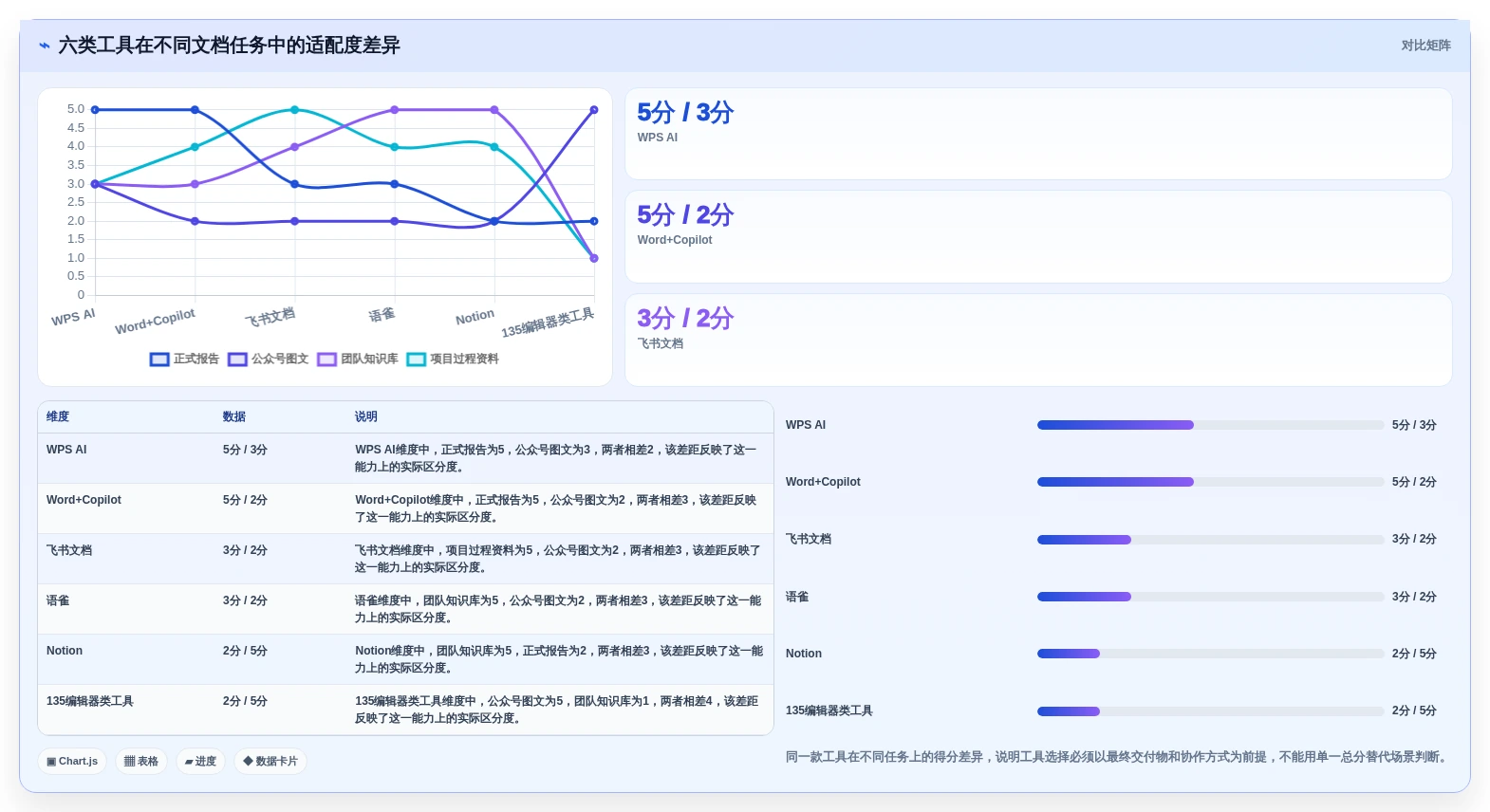
Task: Click the 进度 tag chip
Action: pyautogui.click(x=200, y=762)
